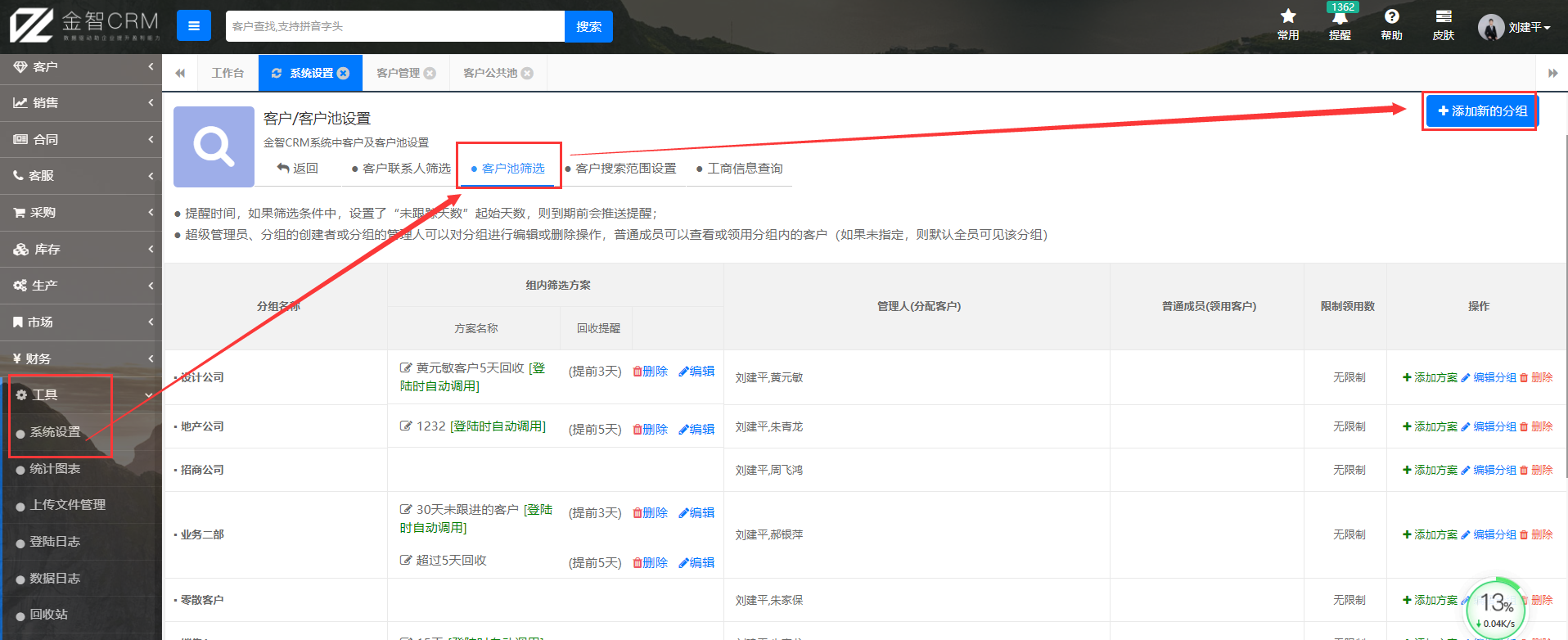Add a scheme to 设计公司 group
This screenshot has height=640, width=1568.
(x=1430, y=378)
